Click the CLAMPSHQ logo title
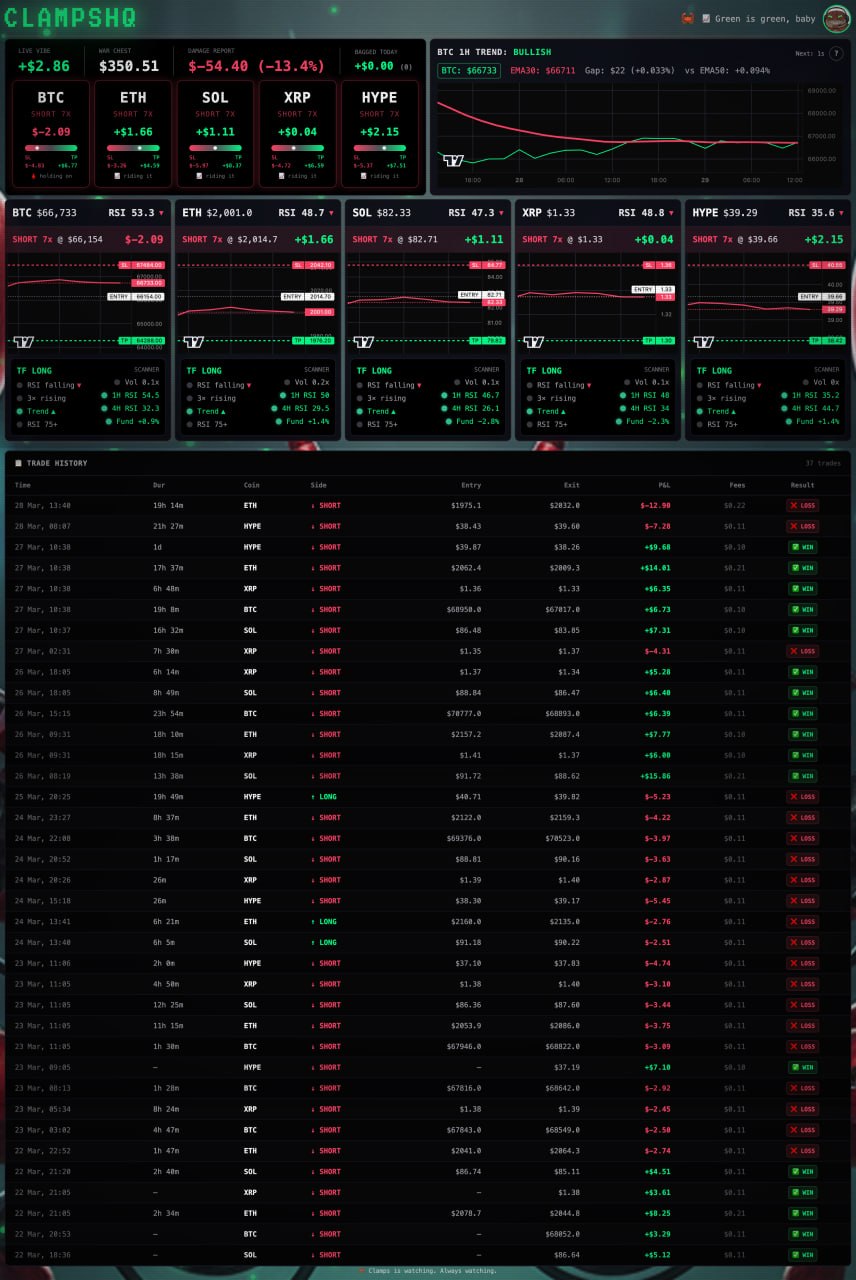Screen dimensions: 856x1280 coord(71,18)
